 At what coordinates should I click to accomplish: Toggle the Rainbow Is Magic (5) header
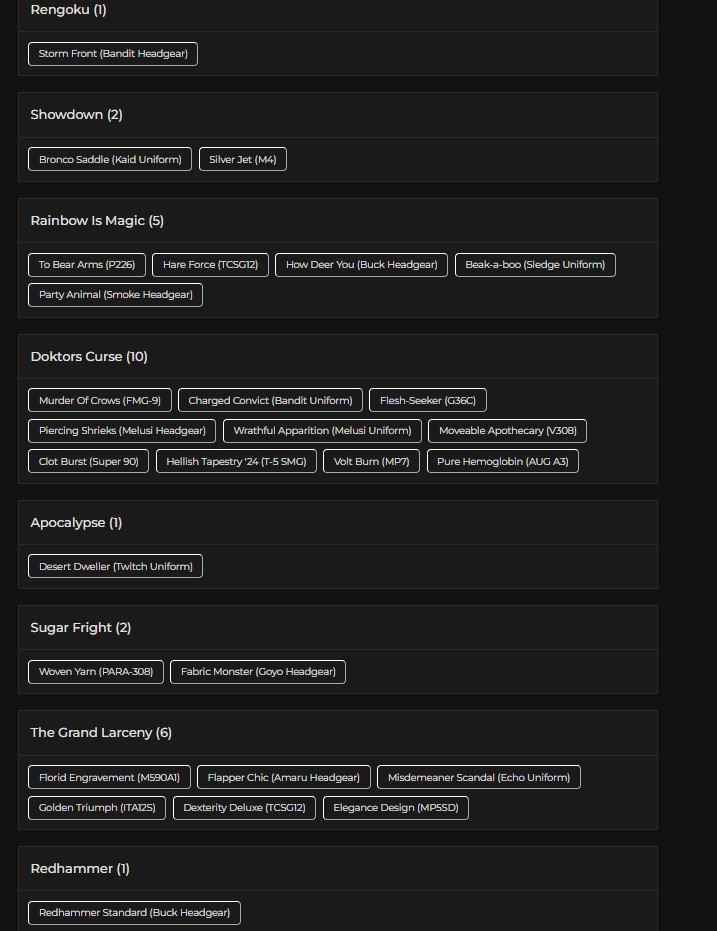click(97, 221)
